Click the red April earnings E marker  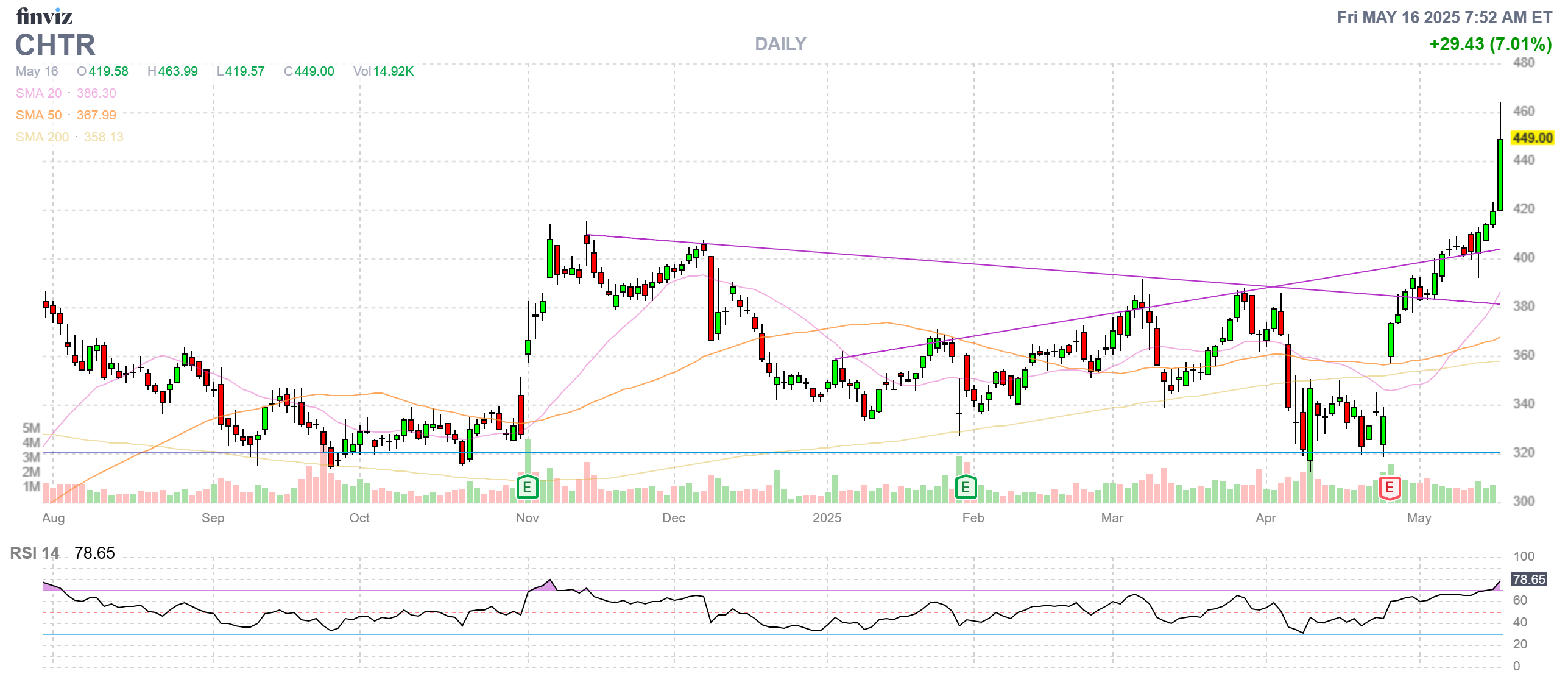coord(1390,488)
